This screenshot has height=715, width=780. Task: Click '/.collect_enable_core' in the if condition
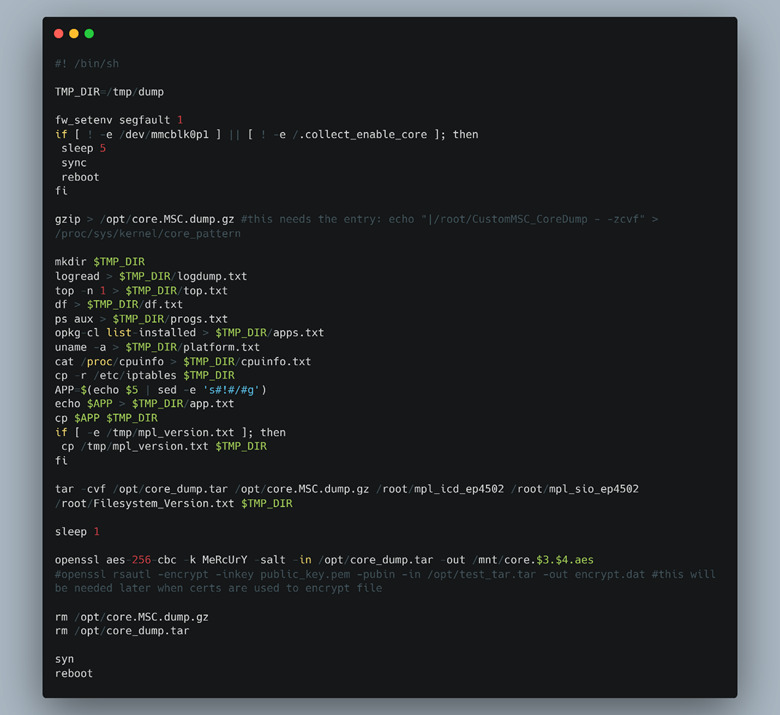[x=360, y=134]
